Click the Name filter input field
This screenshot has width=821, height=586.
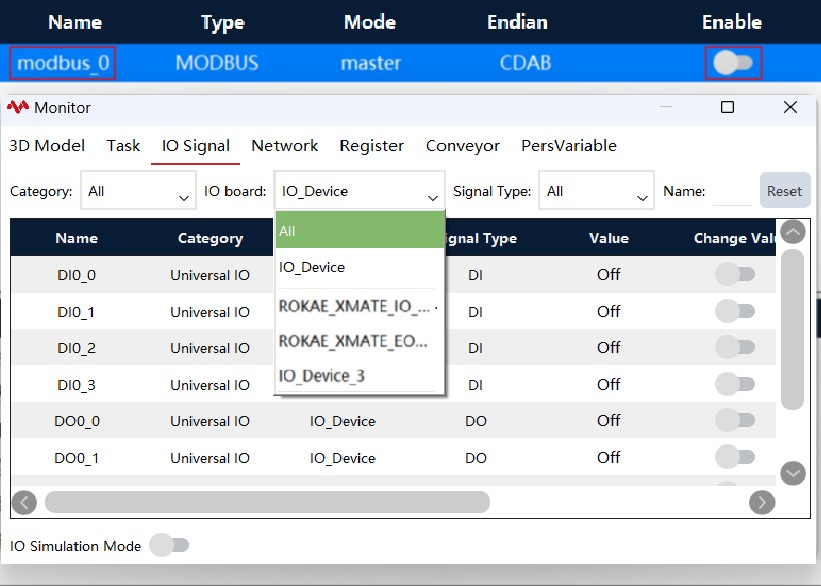coord(732,192)
